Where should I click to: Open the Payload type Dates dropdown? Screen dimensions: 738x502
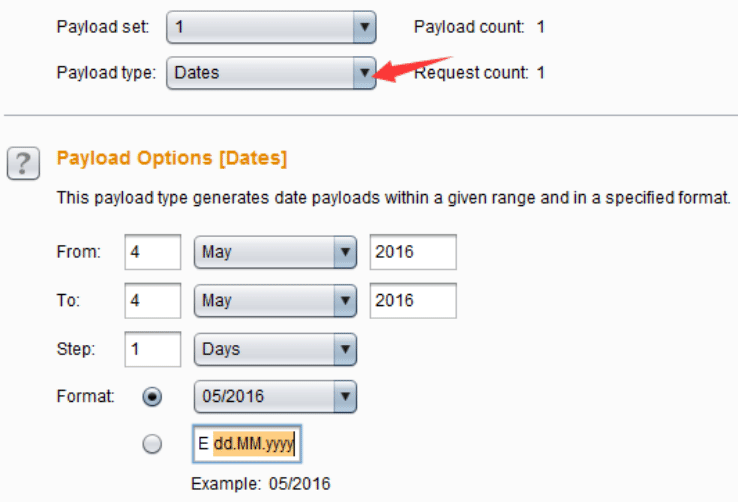tap(271, 73)
